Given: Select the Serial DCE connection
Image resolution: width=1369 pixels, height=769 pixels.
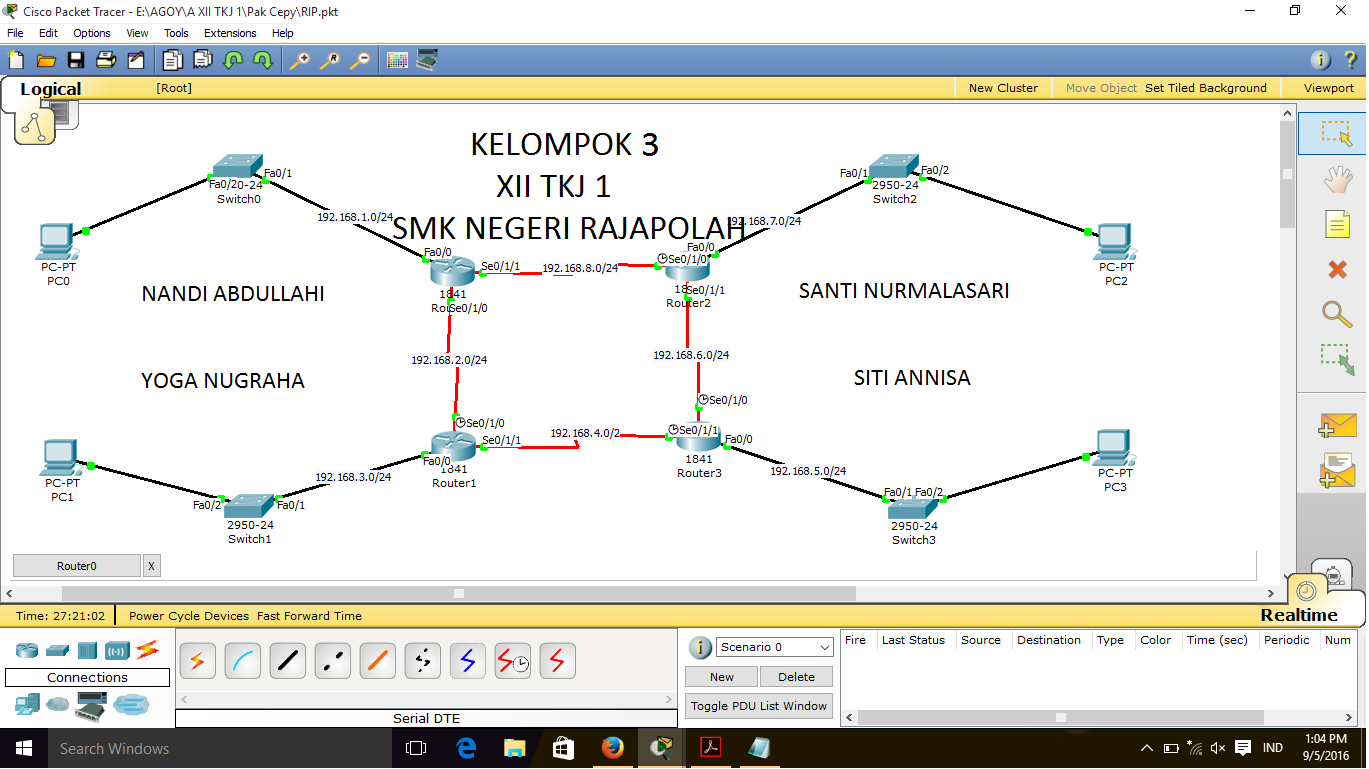Looking at the screenshot, I should pos(512,661).
